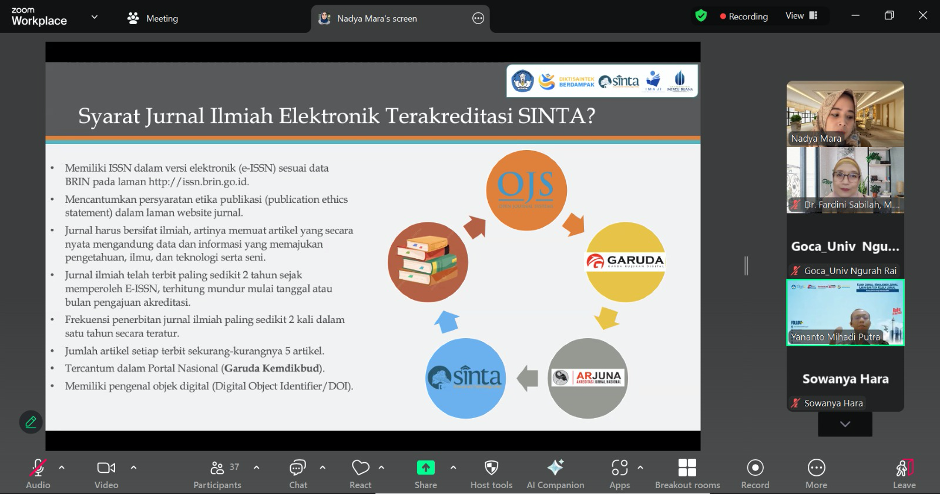Image resolution: width=941 pixels, height=495 pixels.
Task: Open the View layout menu
Action: click(801, 16)
